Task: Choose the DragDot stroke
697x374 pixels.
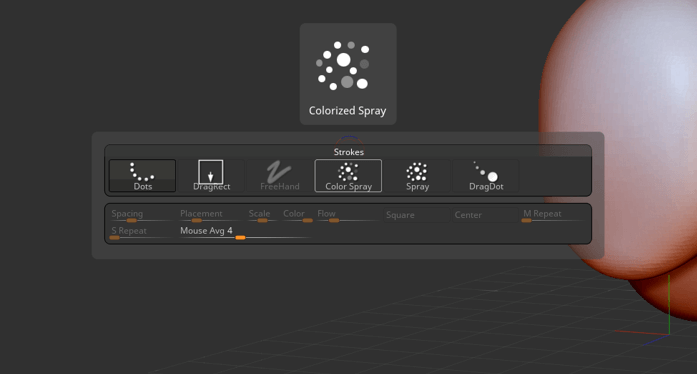Action: click(x=486, y=176)
